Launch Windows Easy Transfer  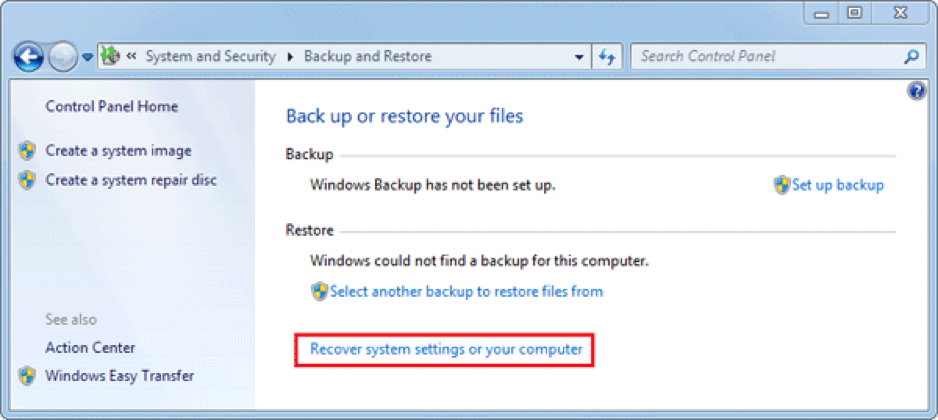pyautogui.click(x=120, y=376)
